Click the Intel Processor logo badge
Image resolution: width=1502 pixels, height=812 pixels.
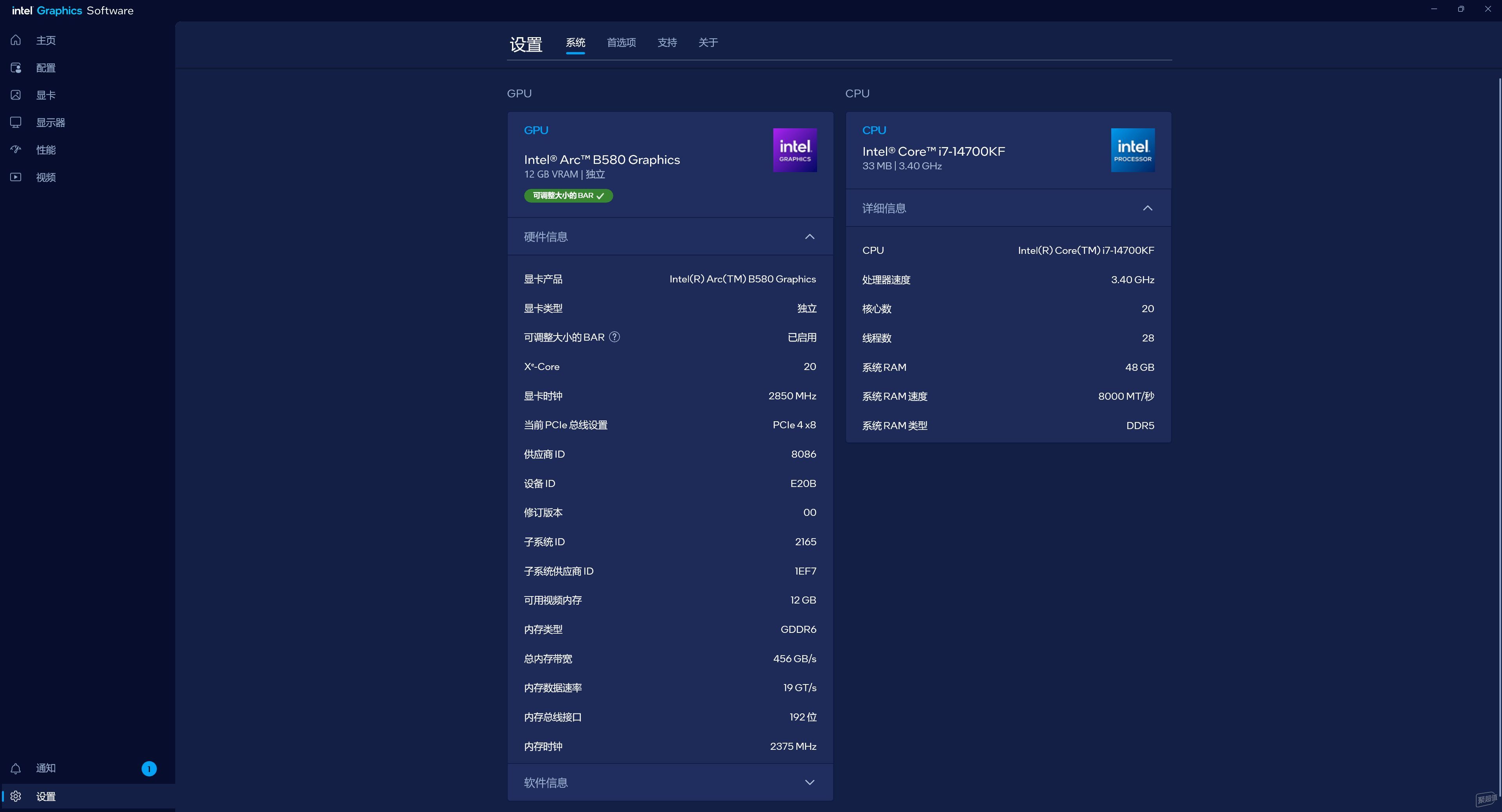tap(1132, 150)
